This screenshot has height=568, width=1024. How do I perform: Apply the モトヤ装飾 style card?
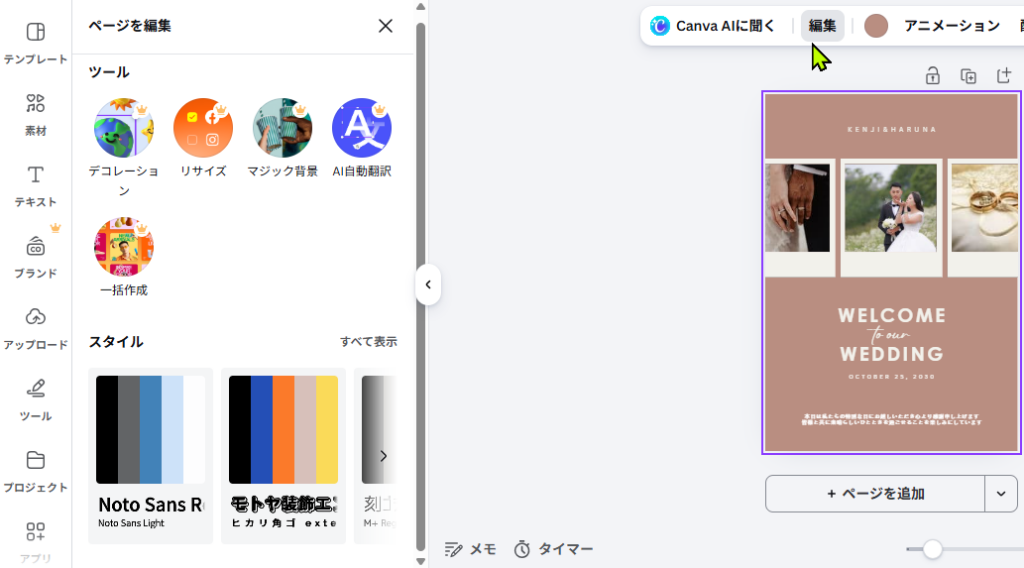pos(283,455)
